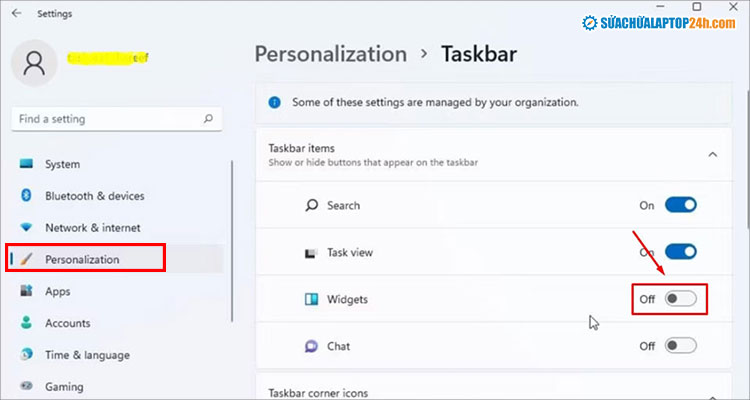Click the search magnifier in Find a setting

click(x=208, y=119)
